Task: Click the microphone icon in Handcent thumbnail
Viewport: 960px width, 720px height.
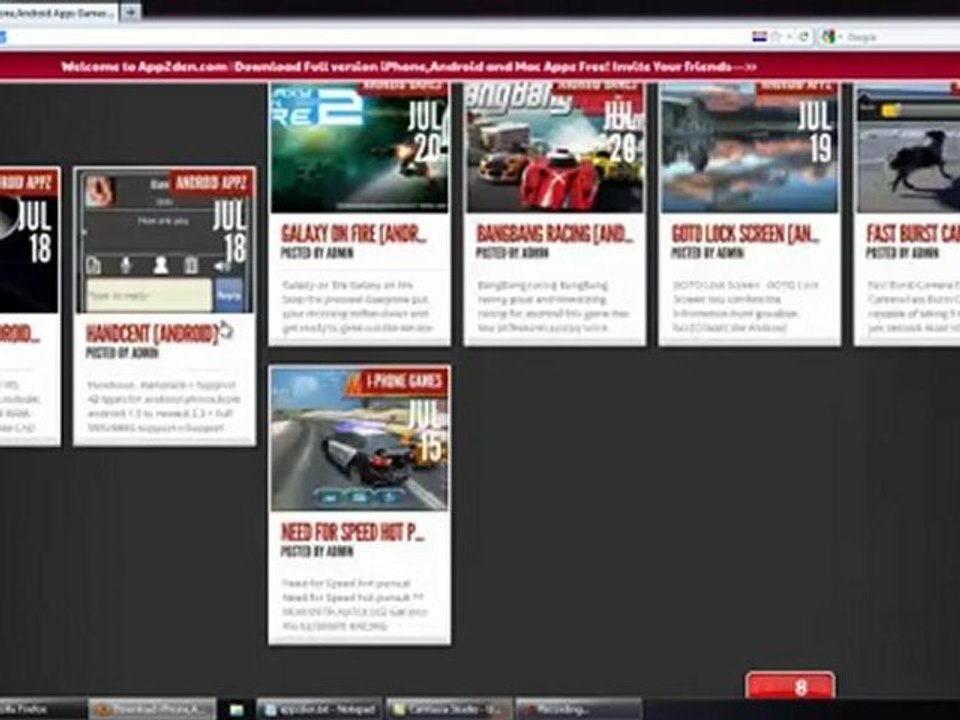Action: tap(126, 265)
